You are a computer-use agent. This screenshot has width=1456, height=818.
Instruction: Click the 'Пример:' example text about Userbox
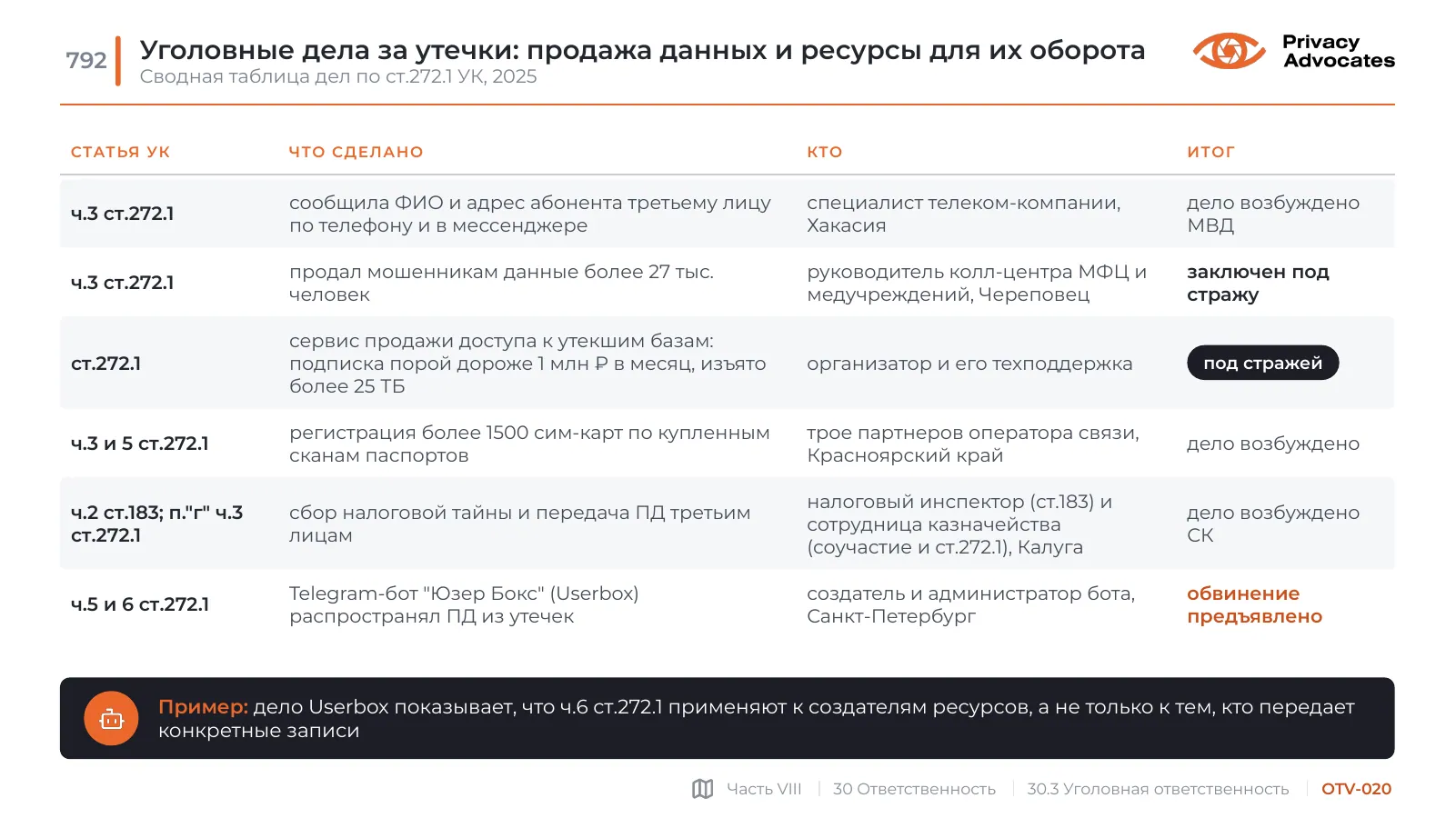pos(756,718)
